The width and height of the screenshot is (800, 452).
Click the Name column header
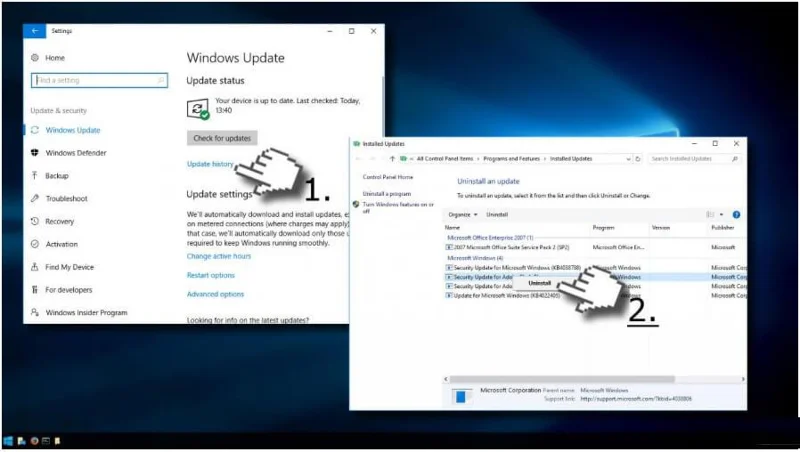click(x=452, y=228)
